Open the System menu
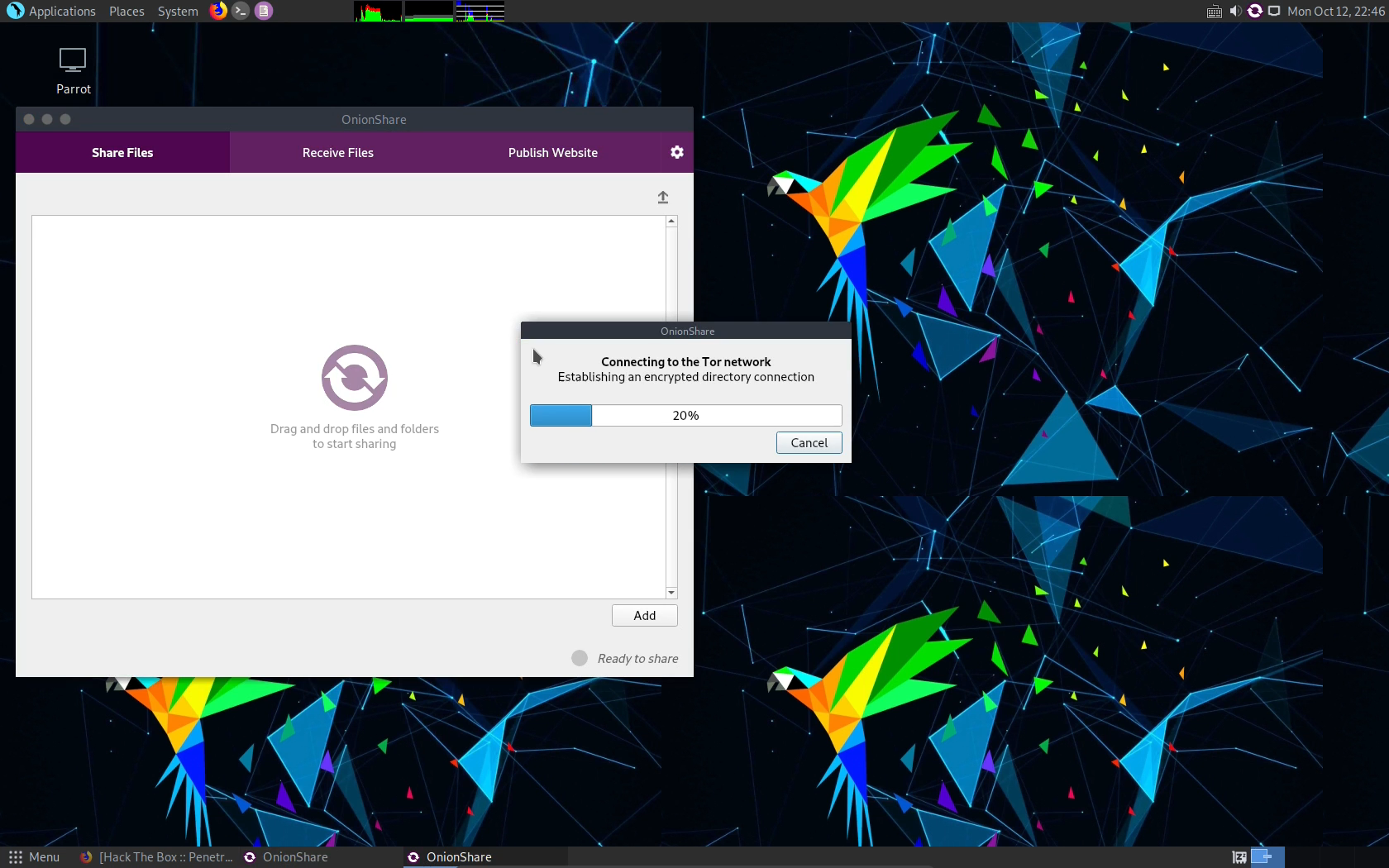The height and width of the screenshot is (868, 1389). pos(178,12)
